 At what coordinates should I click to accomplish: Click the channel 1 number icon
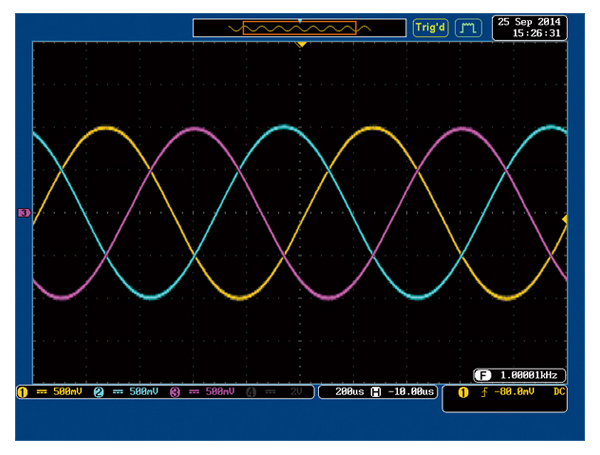pyautogui.click(x=23, y=392)
